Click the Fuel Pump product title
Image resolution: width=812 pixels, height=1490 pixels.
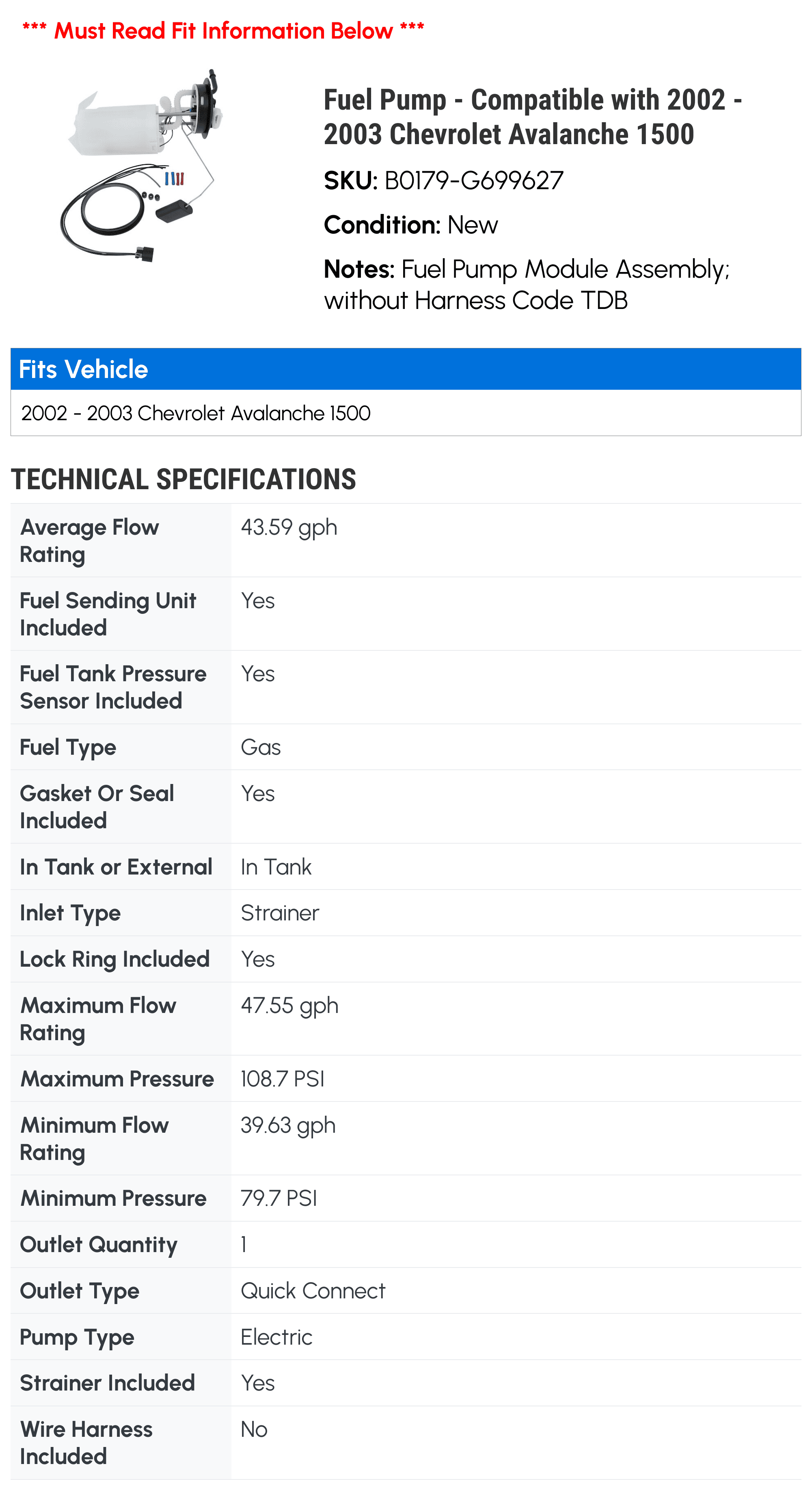point(532,117)
